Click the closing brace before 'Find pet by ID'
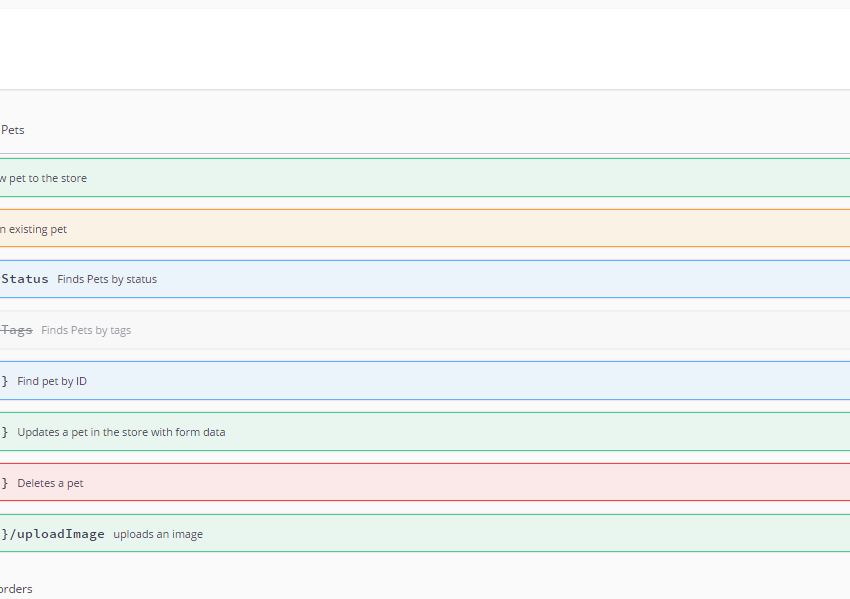Image resolution: width=850 pixels, height=599 pixels. 5,381
